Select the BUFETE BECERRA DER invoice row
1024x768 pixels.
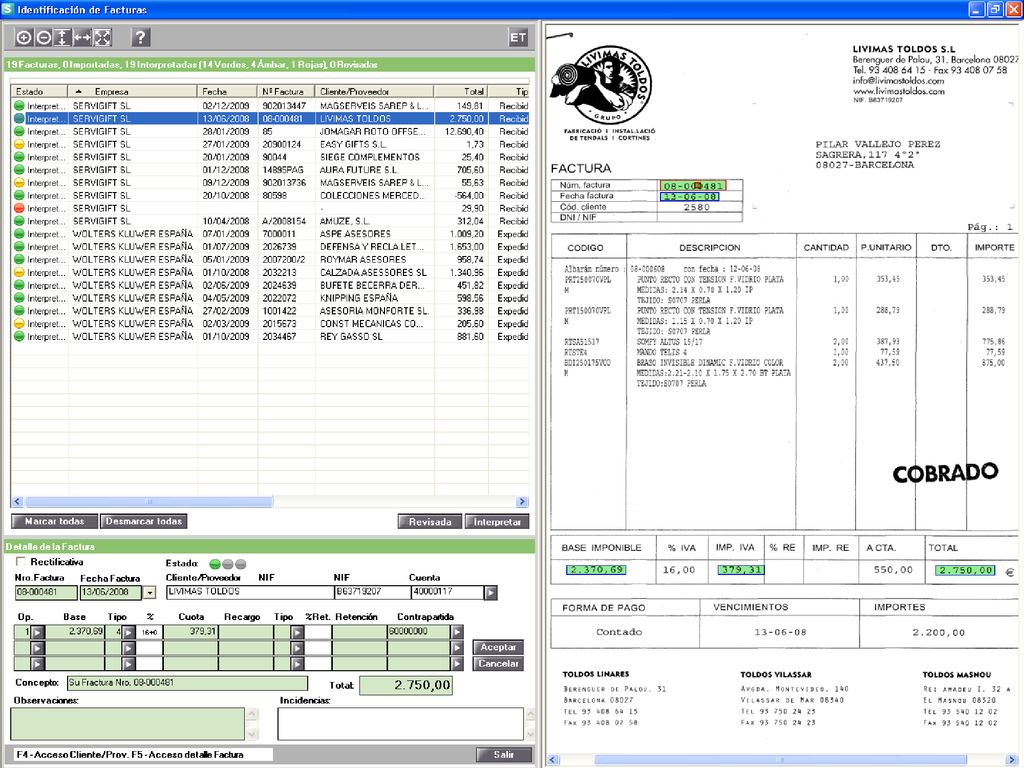(270, 285)
